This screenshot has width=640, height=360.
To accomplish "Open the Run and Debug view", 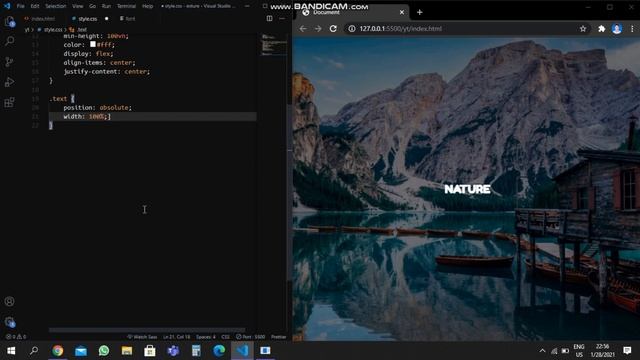I will point(9,82).
